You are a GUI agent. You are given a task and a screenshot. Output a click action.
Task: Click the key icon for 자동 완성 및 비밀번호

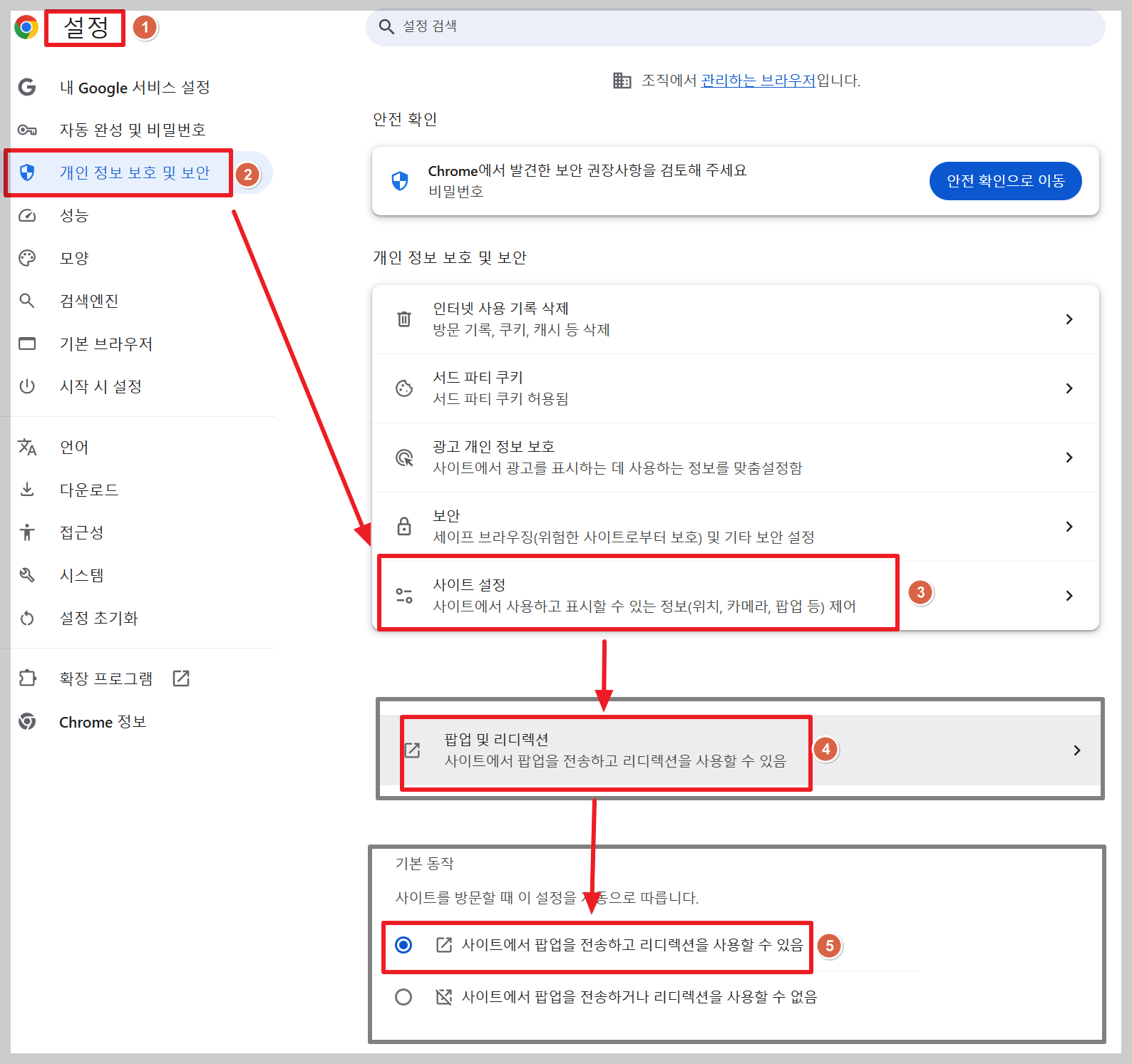pos(27,130)
